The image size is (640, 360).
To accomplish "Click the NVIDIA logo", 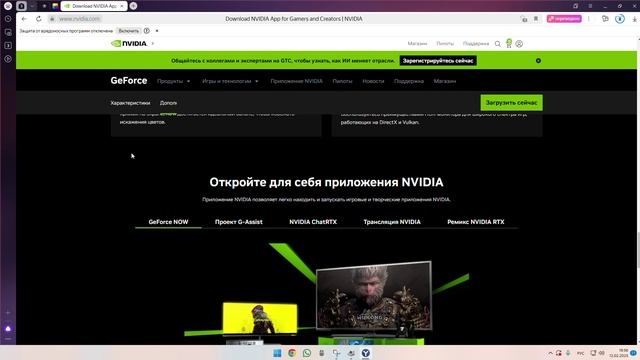I will point(129,43).
